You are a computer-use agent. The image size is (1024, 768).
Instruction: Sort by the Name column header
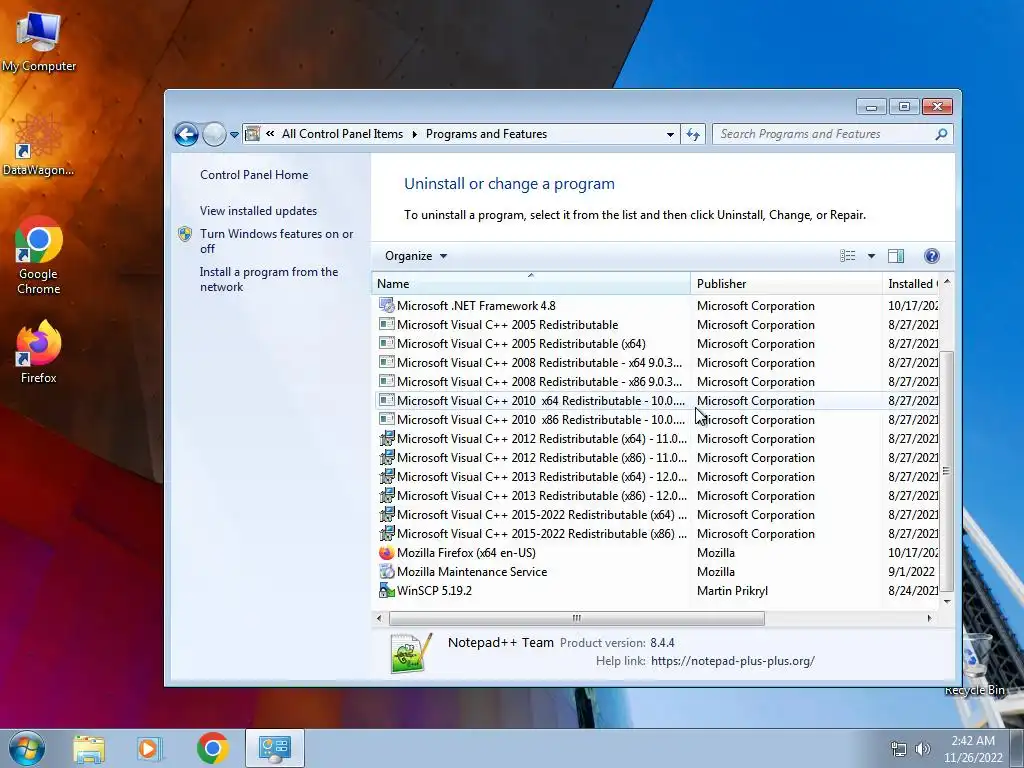[531, 283]
